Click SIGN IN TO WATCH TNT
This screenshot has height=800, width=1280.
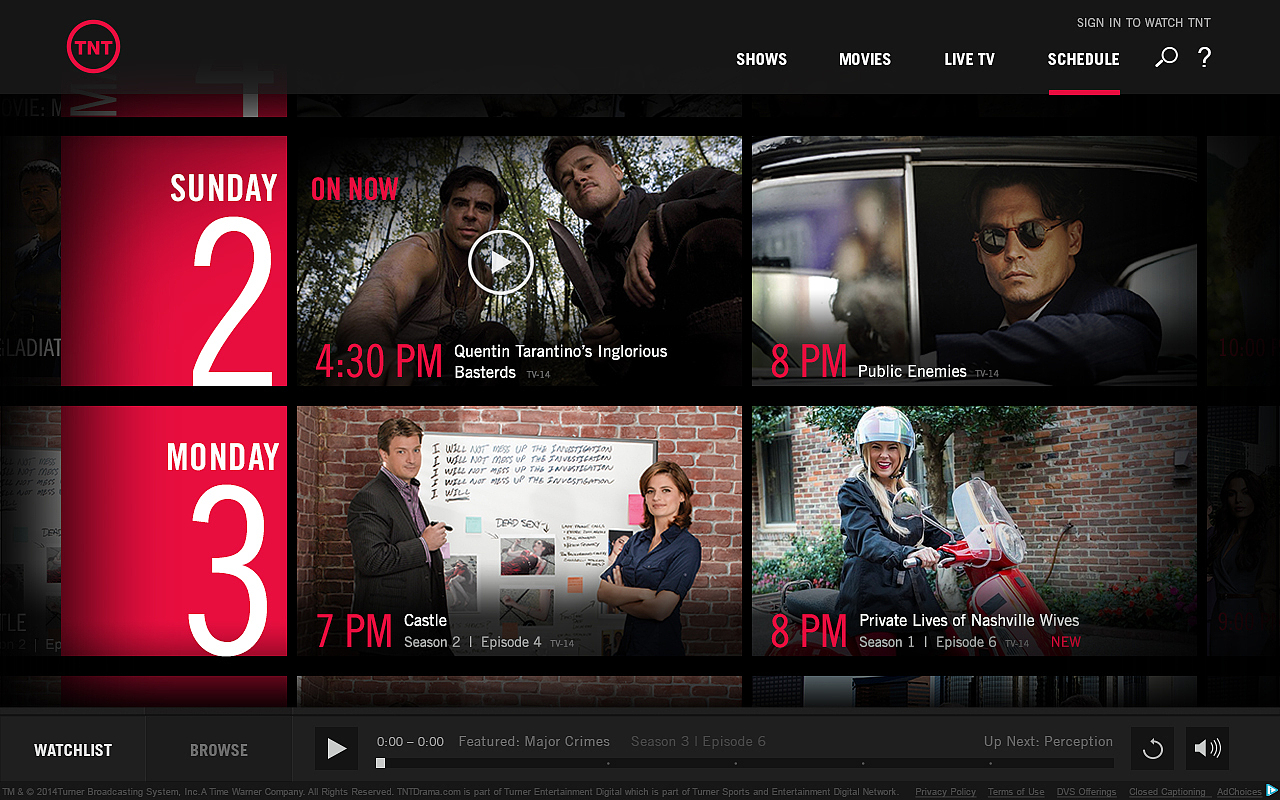(1143, 22)
